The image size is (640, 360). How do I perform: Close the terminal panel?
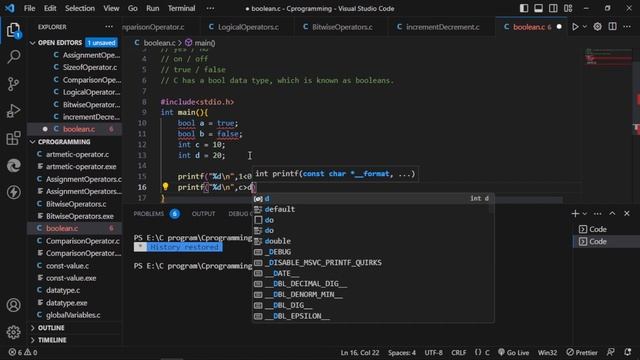click(627, 213)
